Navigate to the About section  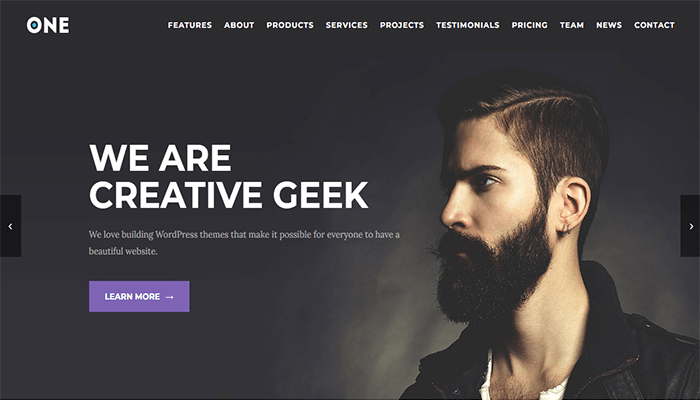tap(239, 25)
